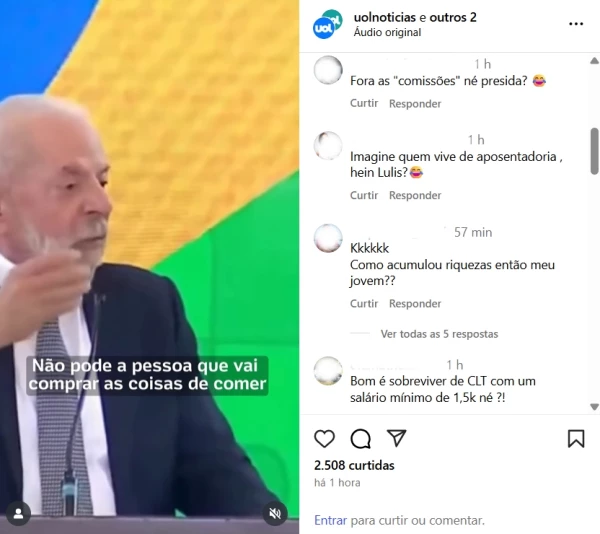Viewport: 600px width, 534px height.
Task: Click 'Entrar' login link
Action: (x=331, y=520)
